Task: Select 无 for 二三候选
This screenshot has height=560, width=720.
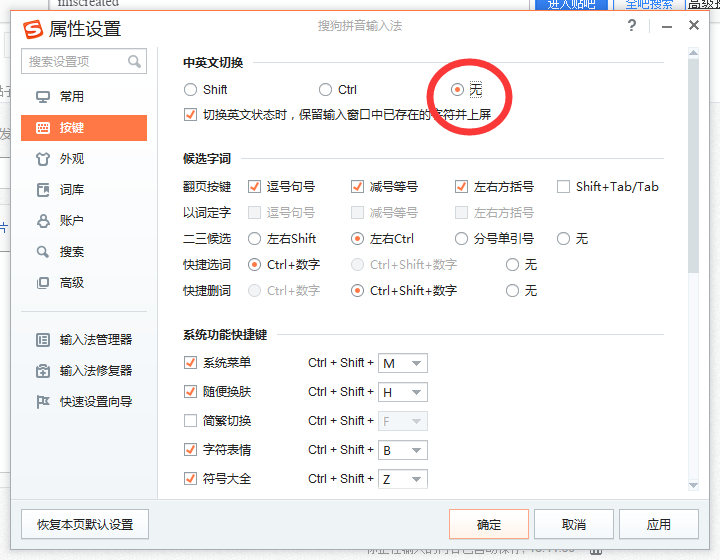Action: [563, 239]
